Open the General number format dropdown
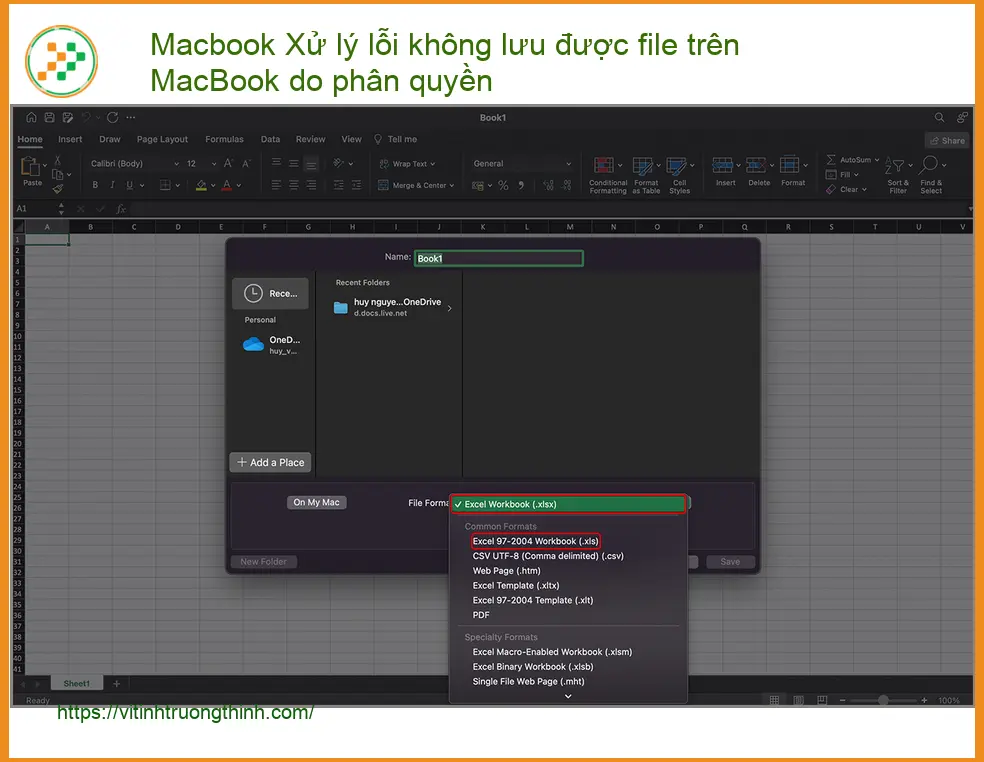The width and height of the screenshot is (984, 762). pyautogui.click(x=521, y=164)
